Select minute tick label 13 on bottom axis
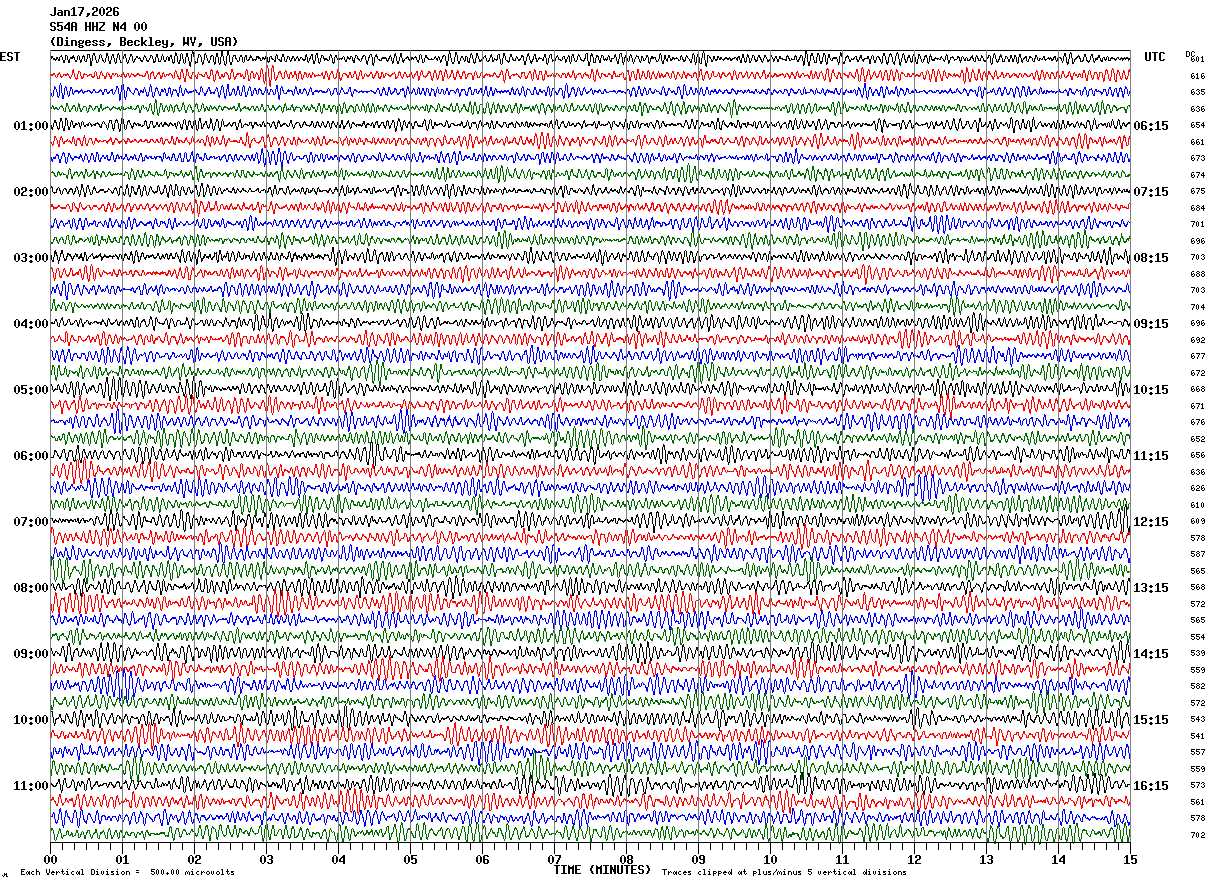Image resolution: width=1210 pixels, height=886 pixels. (x=986, y=859)
